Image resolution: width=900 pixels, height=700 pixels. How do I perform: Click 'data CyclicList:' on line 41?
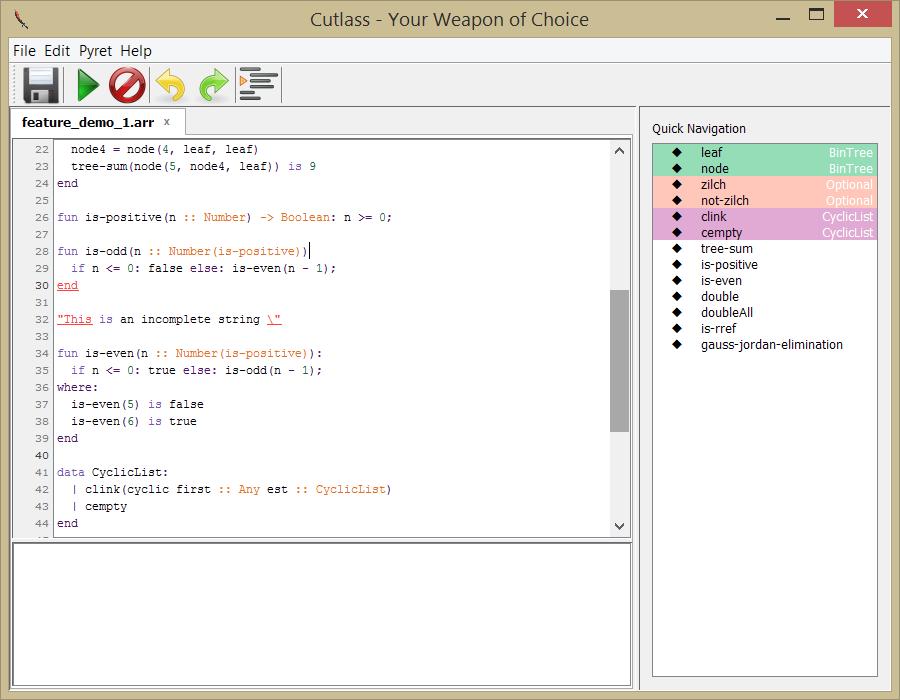pos(112,472)
